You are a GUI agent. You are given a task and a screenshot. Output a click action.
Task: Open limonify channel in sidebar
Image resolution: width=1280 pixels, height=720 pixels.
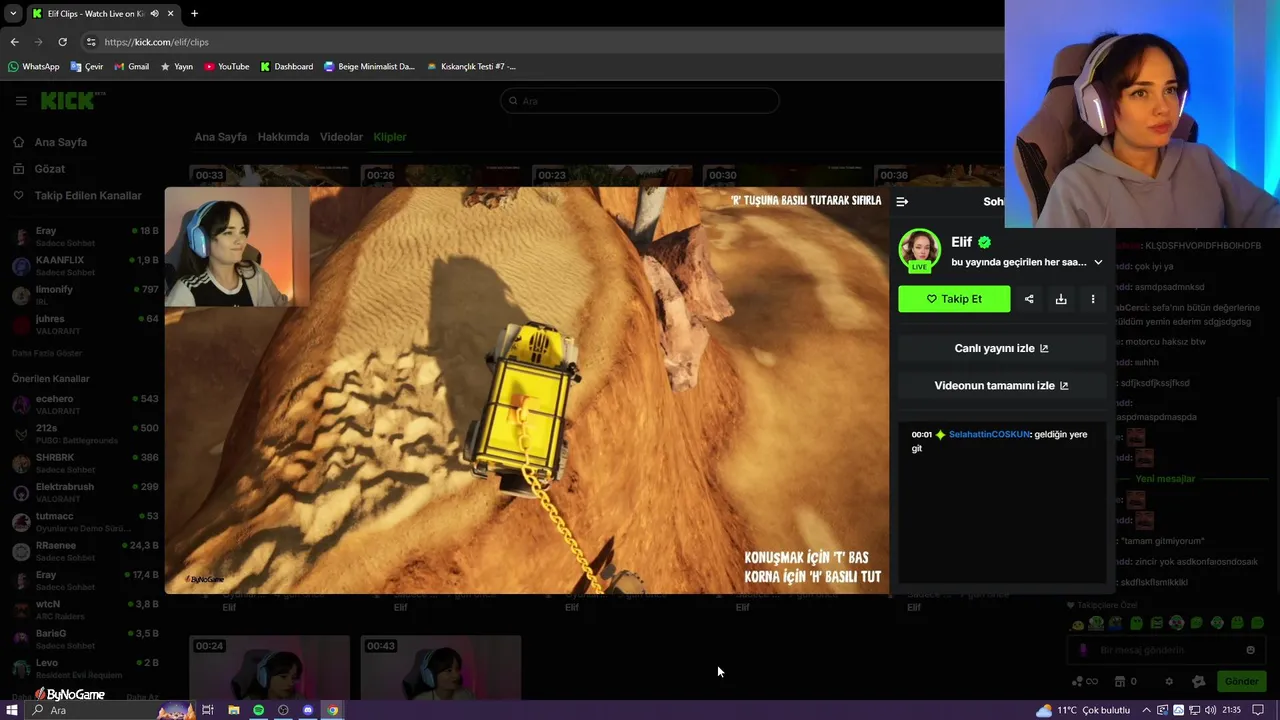click(85, 294)
